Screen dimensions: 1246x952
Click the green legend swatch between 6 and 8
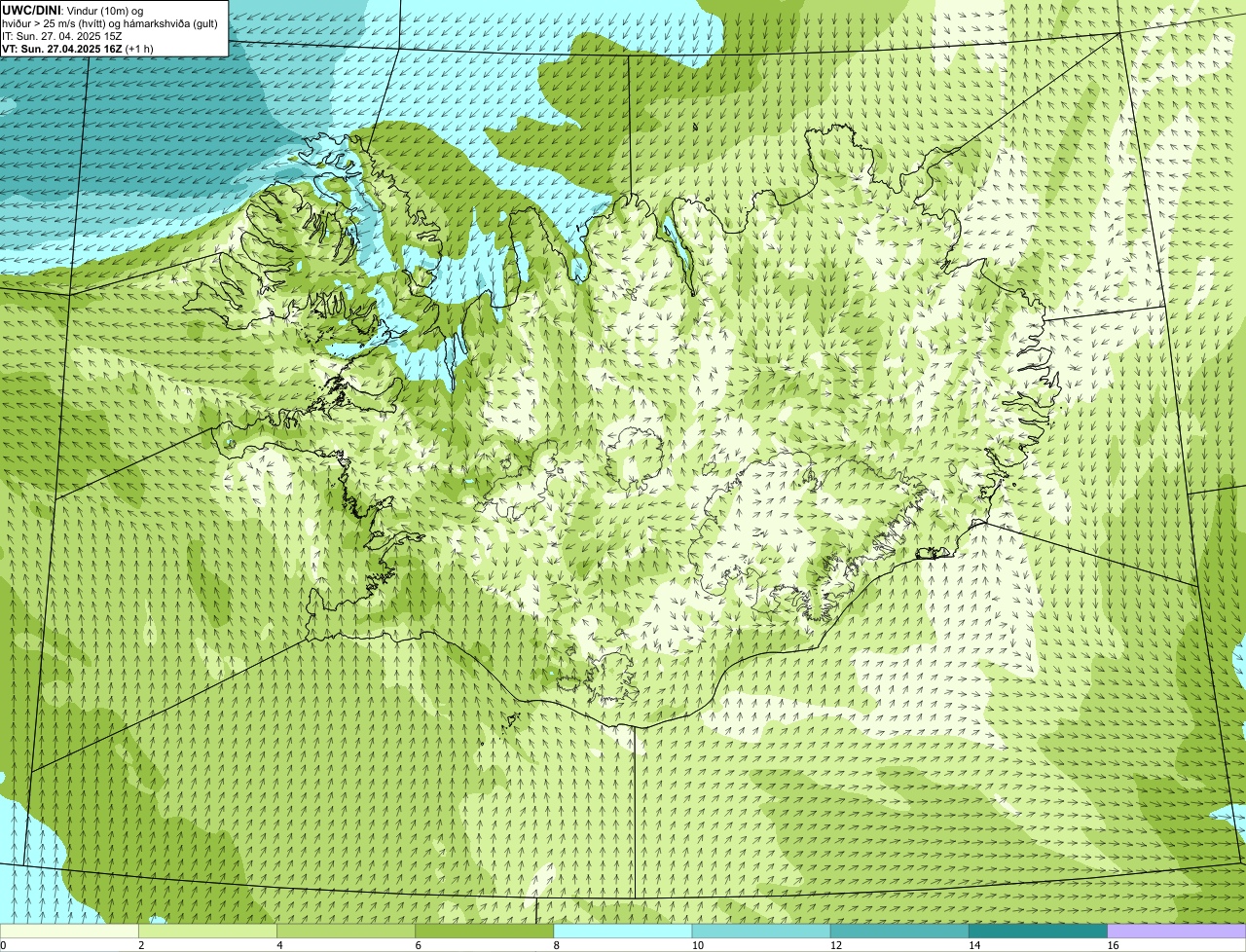click(x=485, y=932)
